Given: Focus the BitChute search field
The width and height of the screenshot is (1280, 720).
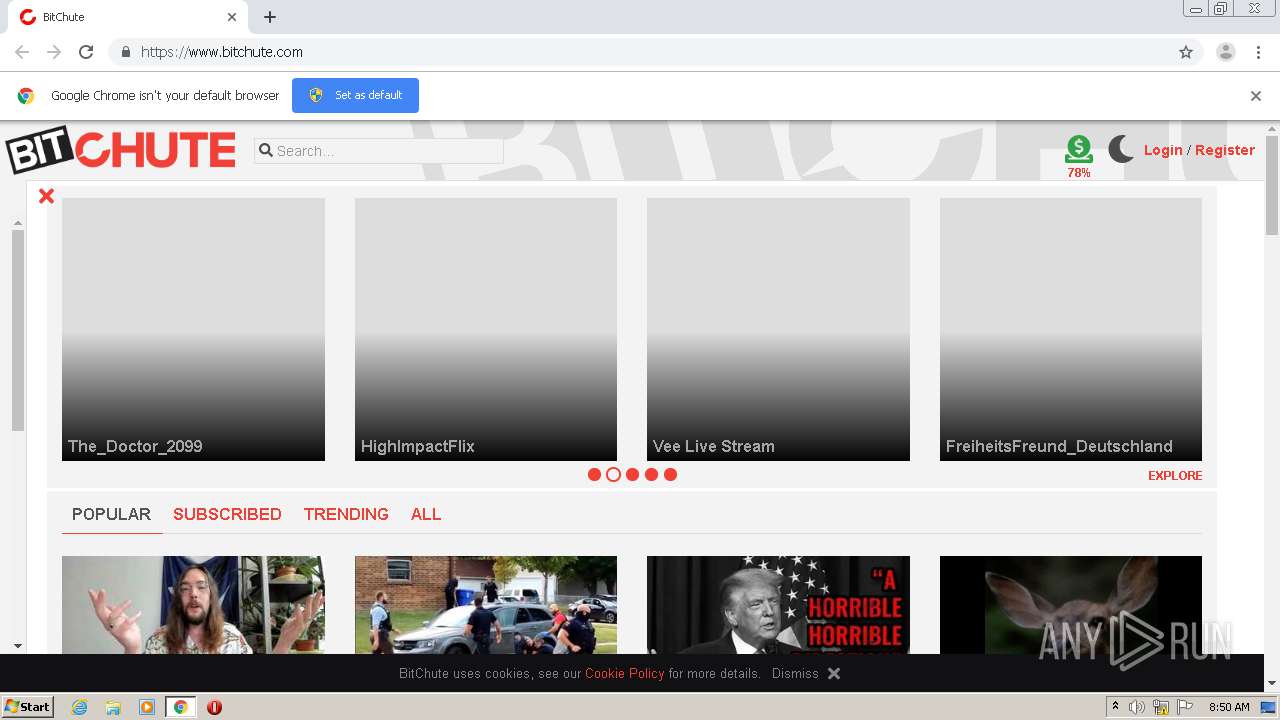Looking at the screenshot, I should point(379,150).
